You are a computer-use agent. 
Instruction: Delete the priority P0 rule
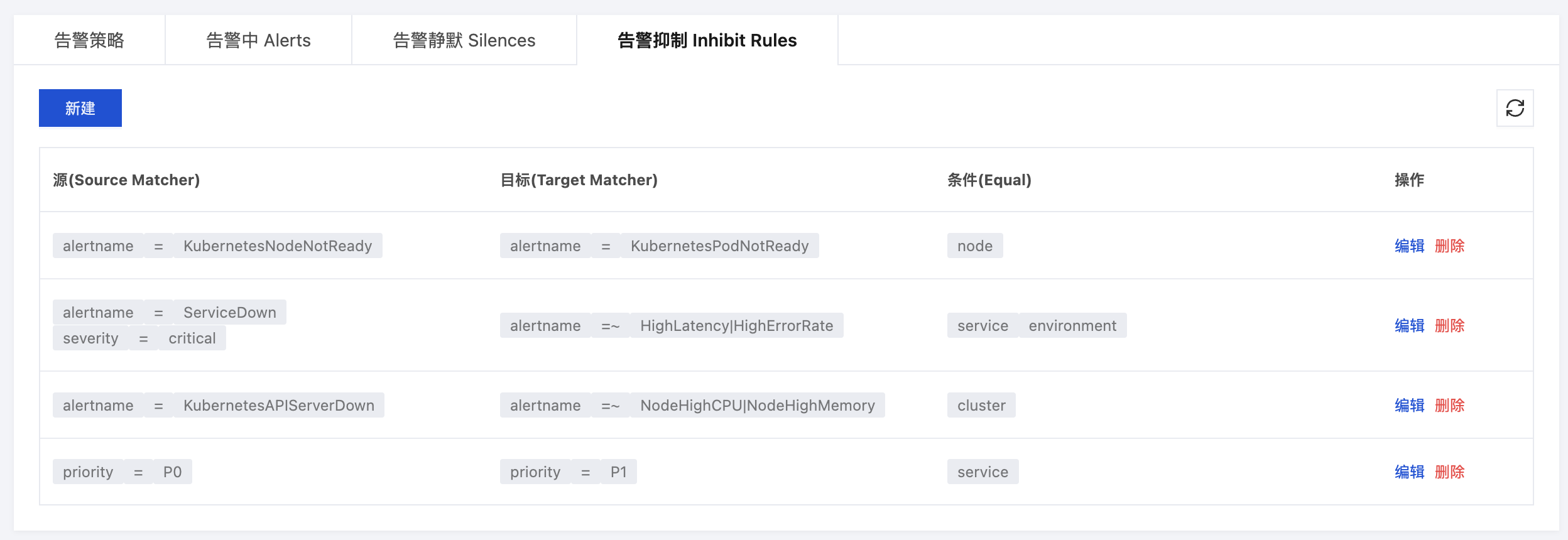[x=1449, y=472]
